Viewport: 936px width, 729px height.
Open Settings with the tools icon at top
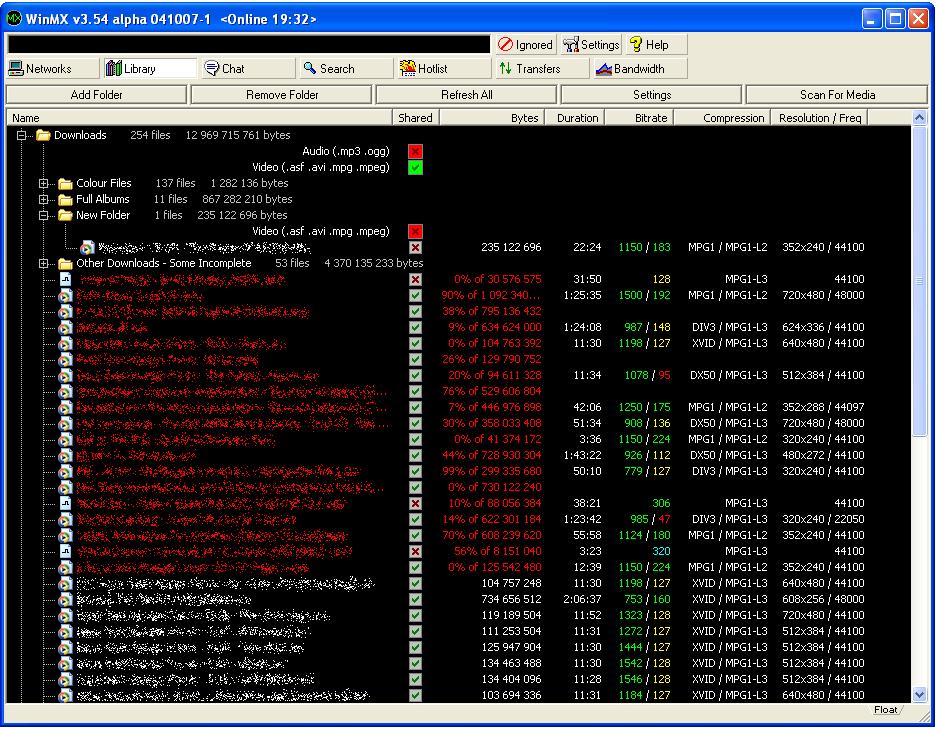coord(591,45)
